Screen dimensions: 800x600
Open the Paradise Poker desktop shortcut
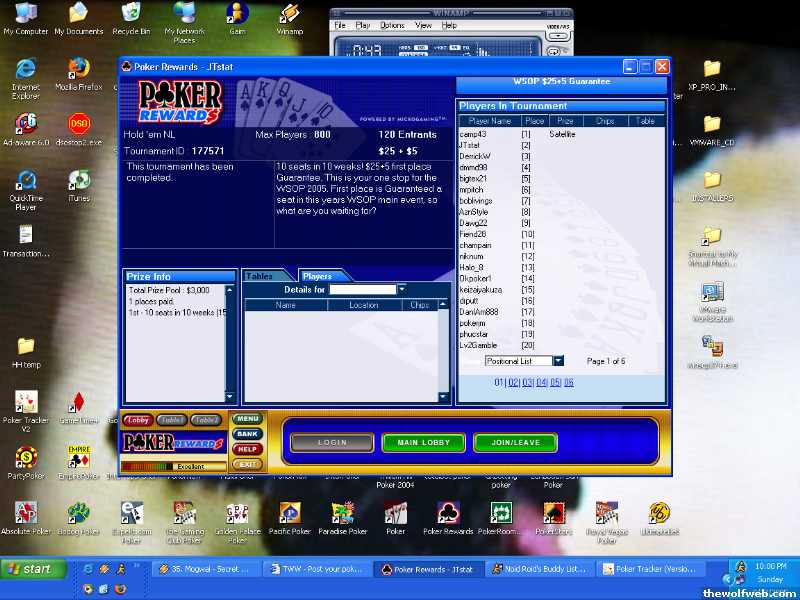pos(342,514)
